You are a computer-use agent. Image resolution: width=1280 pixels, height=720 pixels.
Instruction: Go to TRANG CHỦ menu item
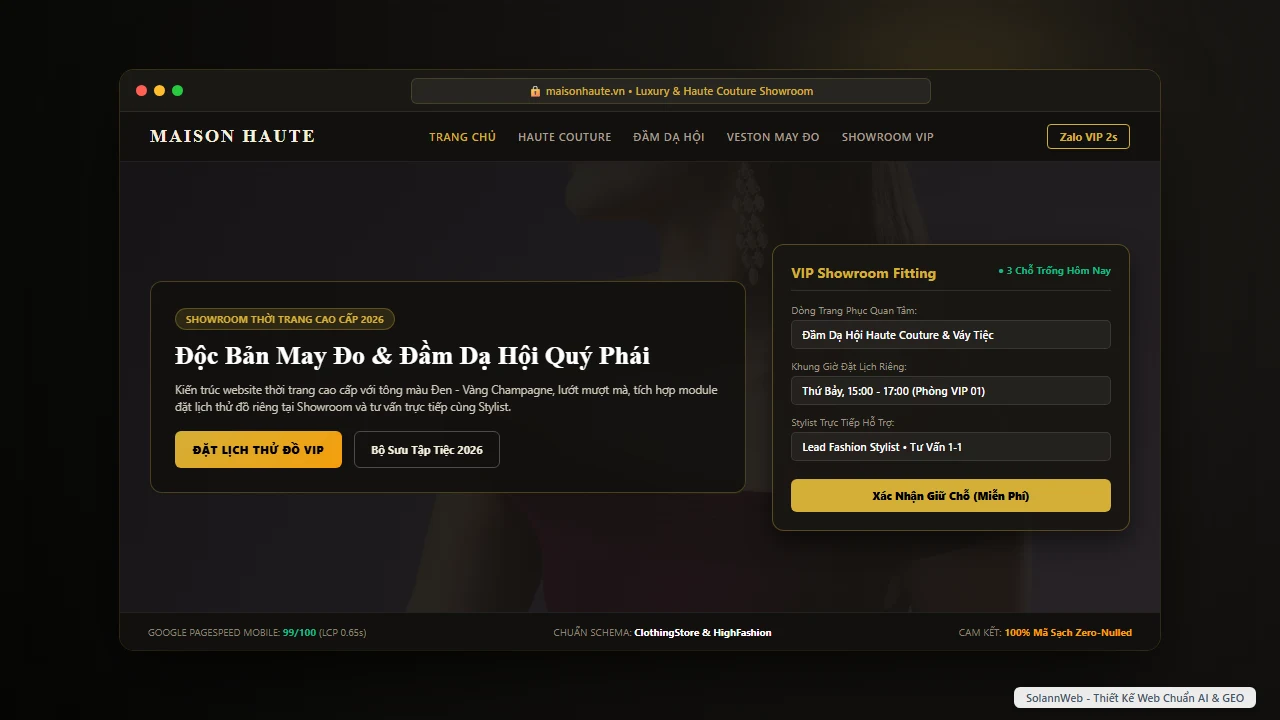pos(462,137)
